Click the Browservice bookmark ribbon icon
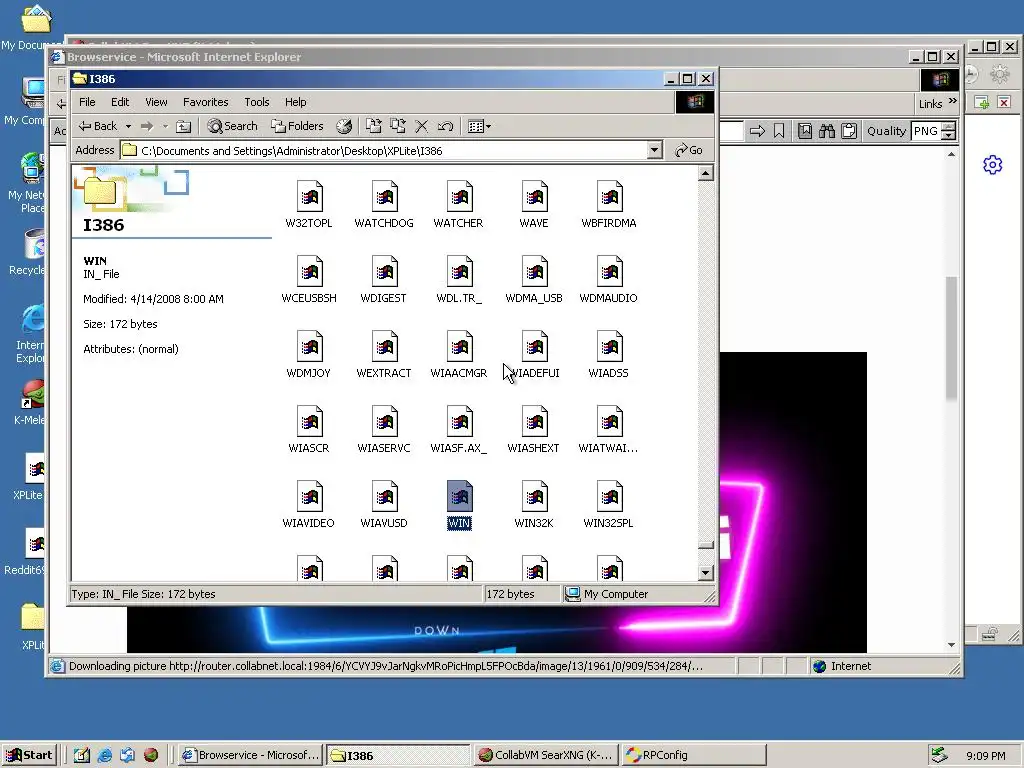This screenshot has width=1024, height=768. tap(779, 131)
